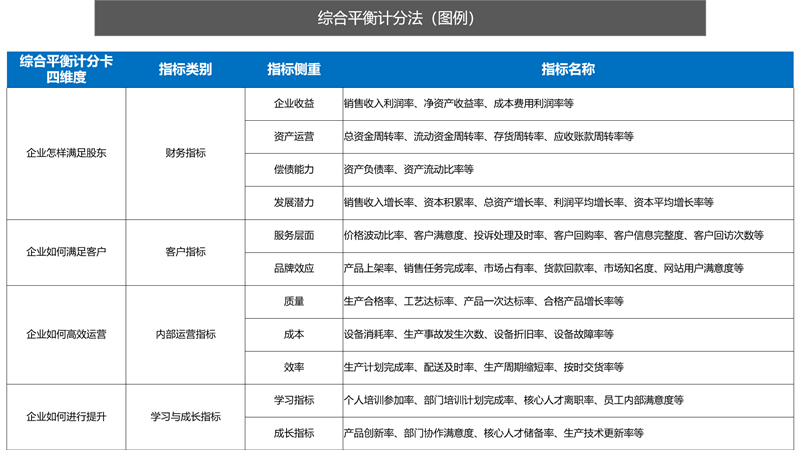Select the 企业收益 cell

click(x=294, y=103)
